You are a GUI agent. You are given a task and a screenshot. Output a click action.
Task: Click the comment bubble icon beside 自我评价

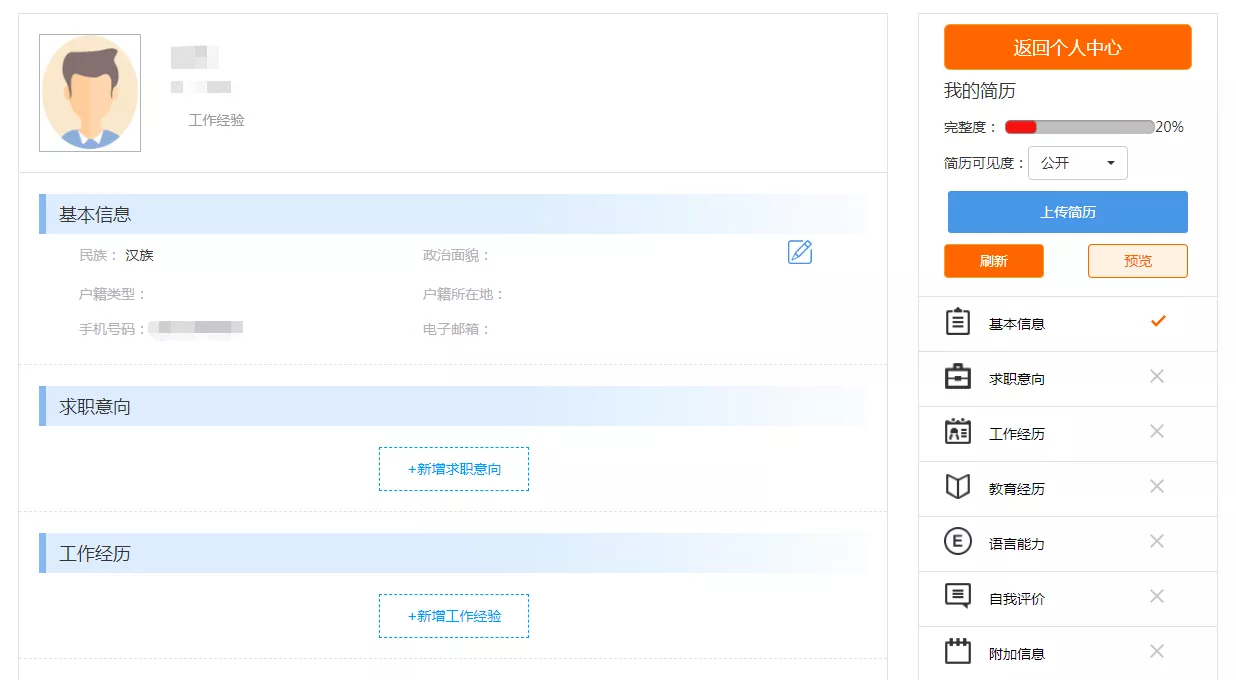(958, 597)
